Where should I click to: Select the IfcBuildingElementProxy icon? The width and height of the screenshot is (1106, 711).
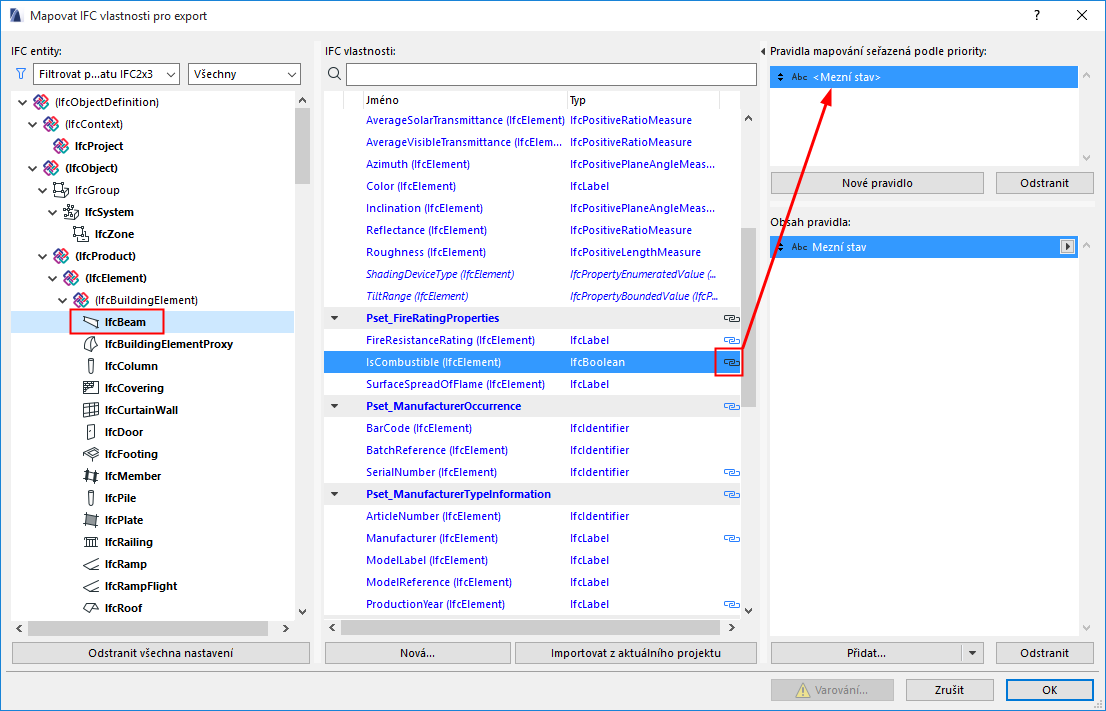(x=90, y=344)
